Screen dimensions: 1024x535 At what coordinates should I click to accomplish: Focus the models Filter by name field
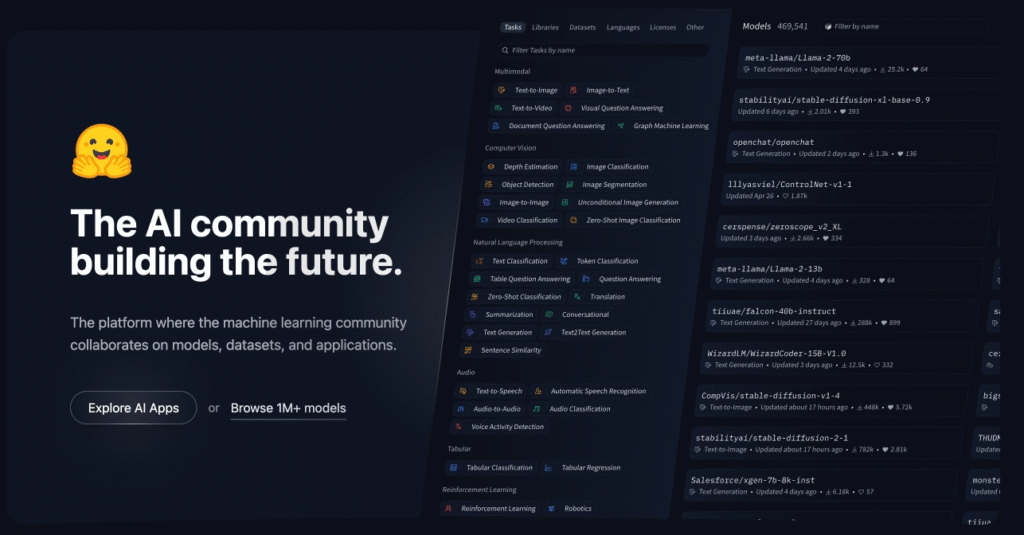pyautogui.click(x=862, y=26)
